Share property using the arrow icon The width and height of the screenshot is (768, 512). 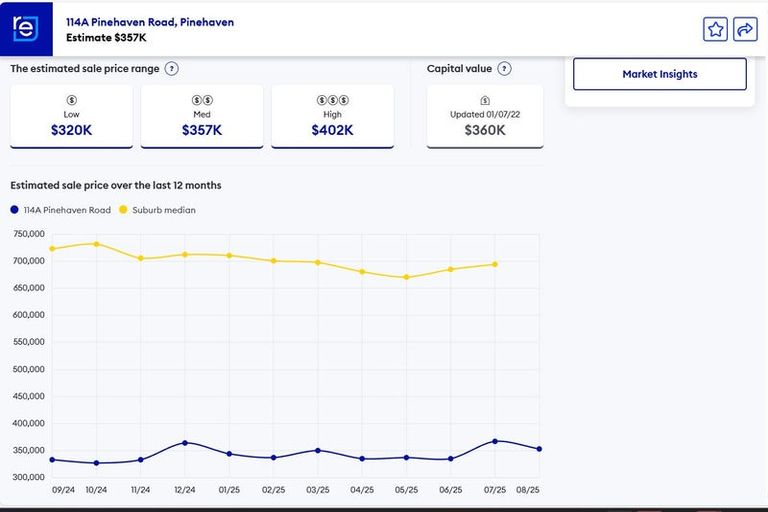[745, 30]
